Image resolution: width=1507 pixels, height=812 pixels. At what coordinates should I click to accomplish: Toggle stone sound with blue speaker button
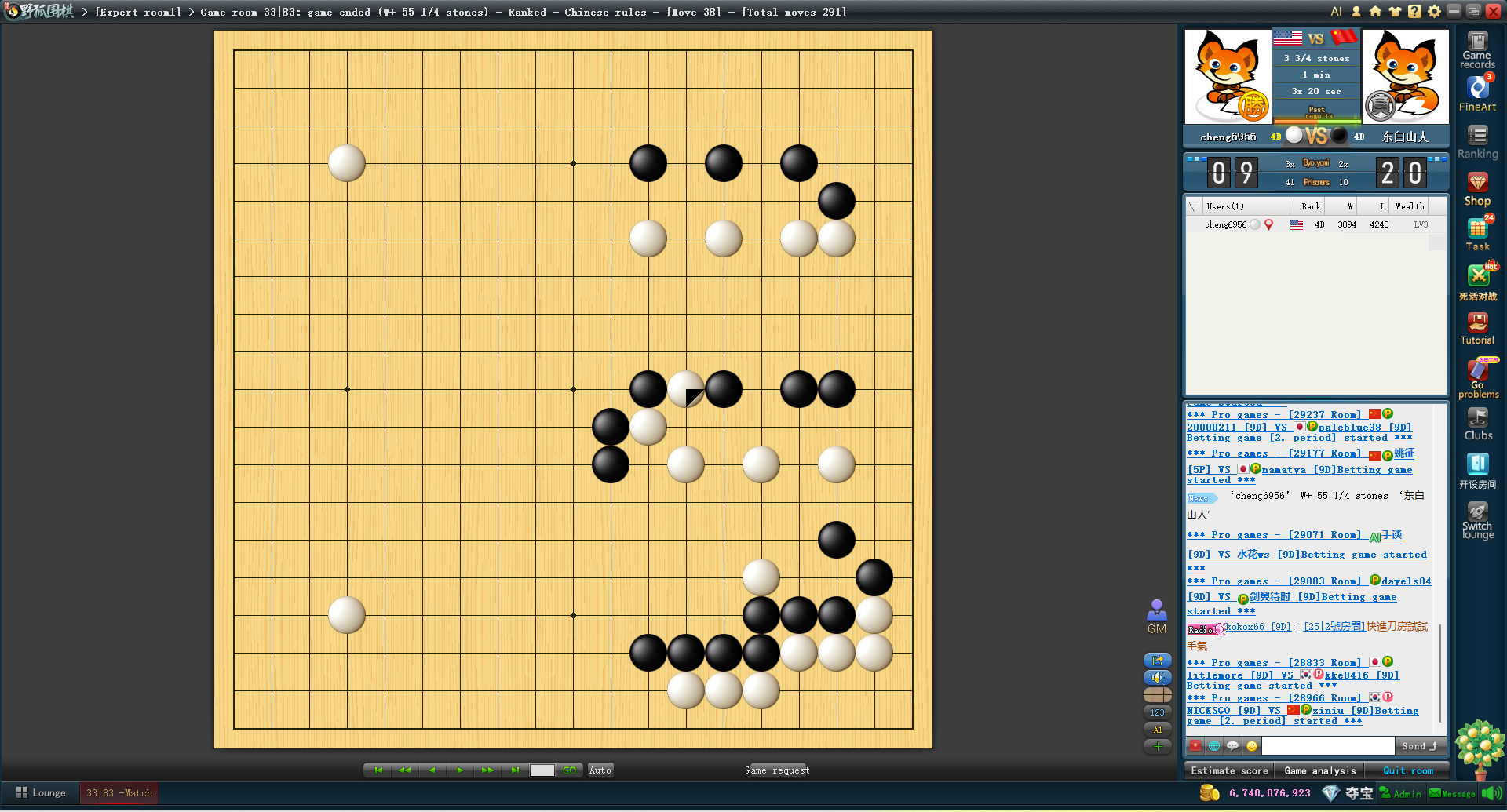(x=1158, y=678)
